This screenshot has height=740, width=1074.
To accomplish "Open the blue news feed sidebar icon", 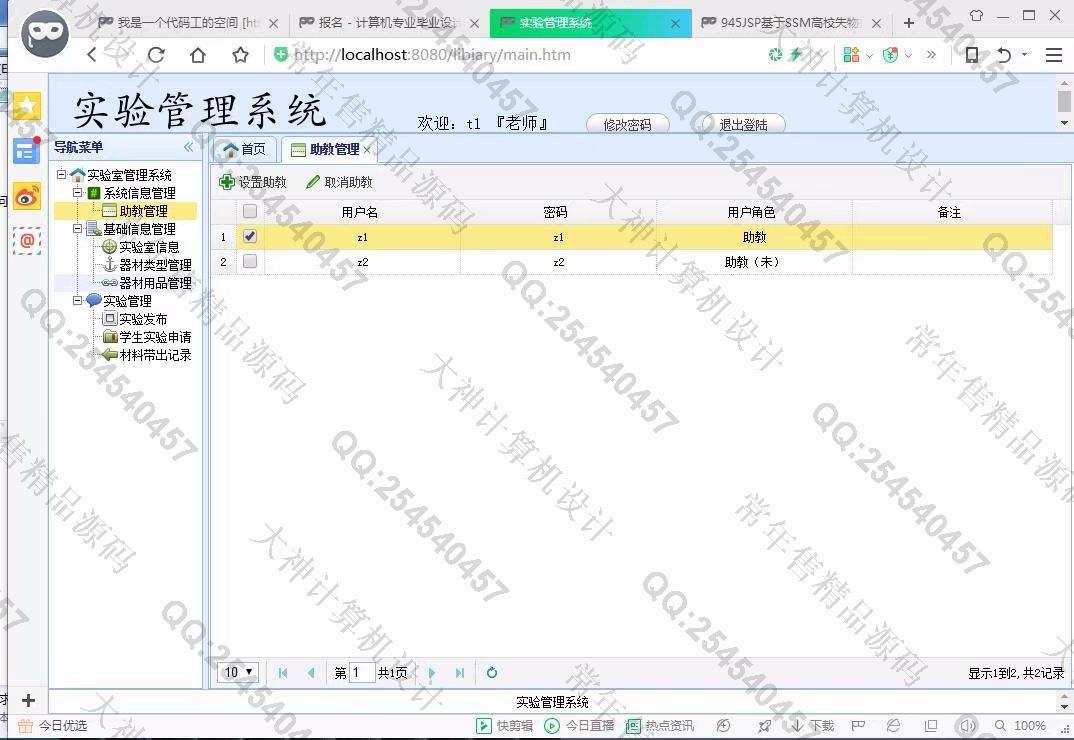I will (26, 151).
